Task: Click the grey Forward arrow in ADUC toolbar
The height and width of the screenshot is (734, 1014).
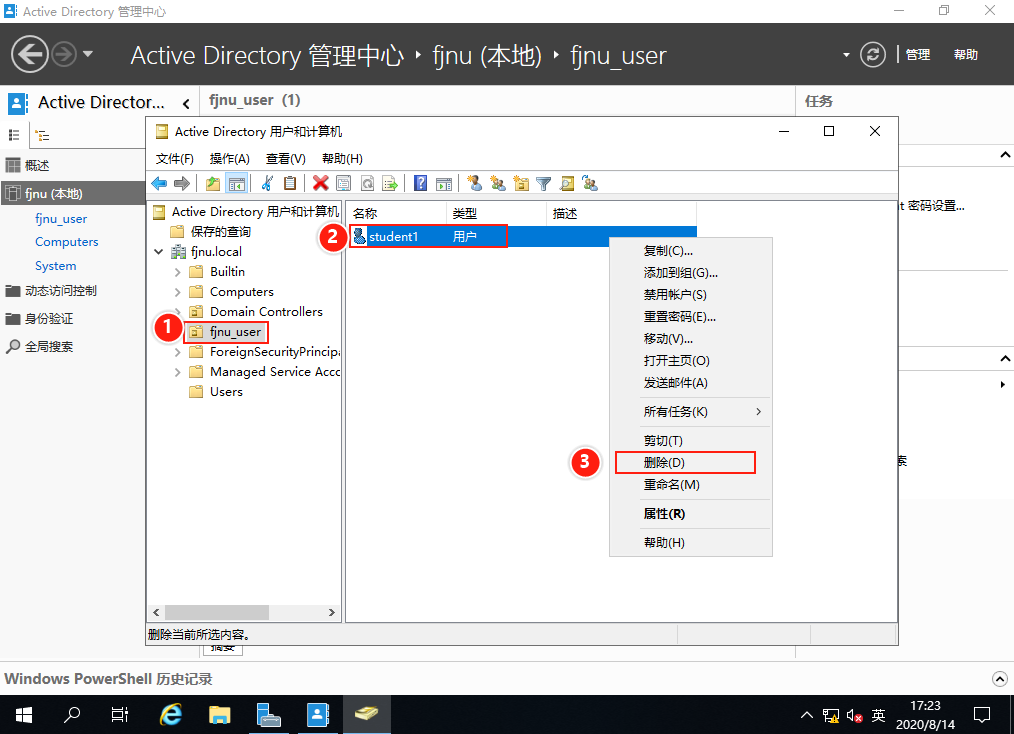Action: [x=182, y=184]
